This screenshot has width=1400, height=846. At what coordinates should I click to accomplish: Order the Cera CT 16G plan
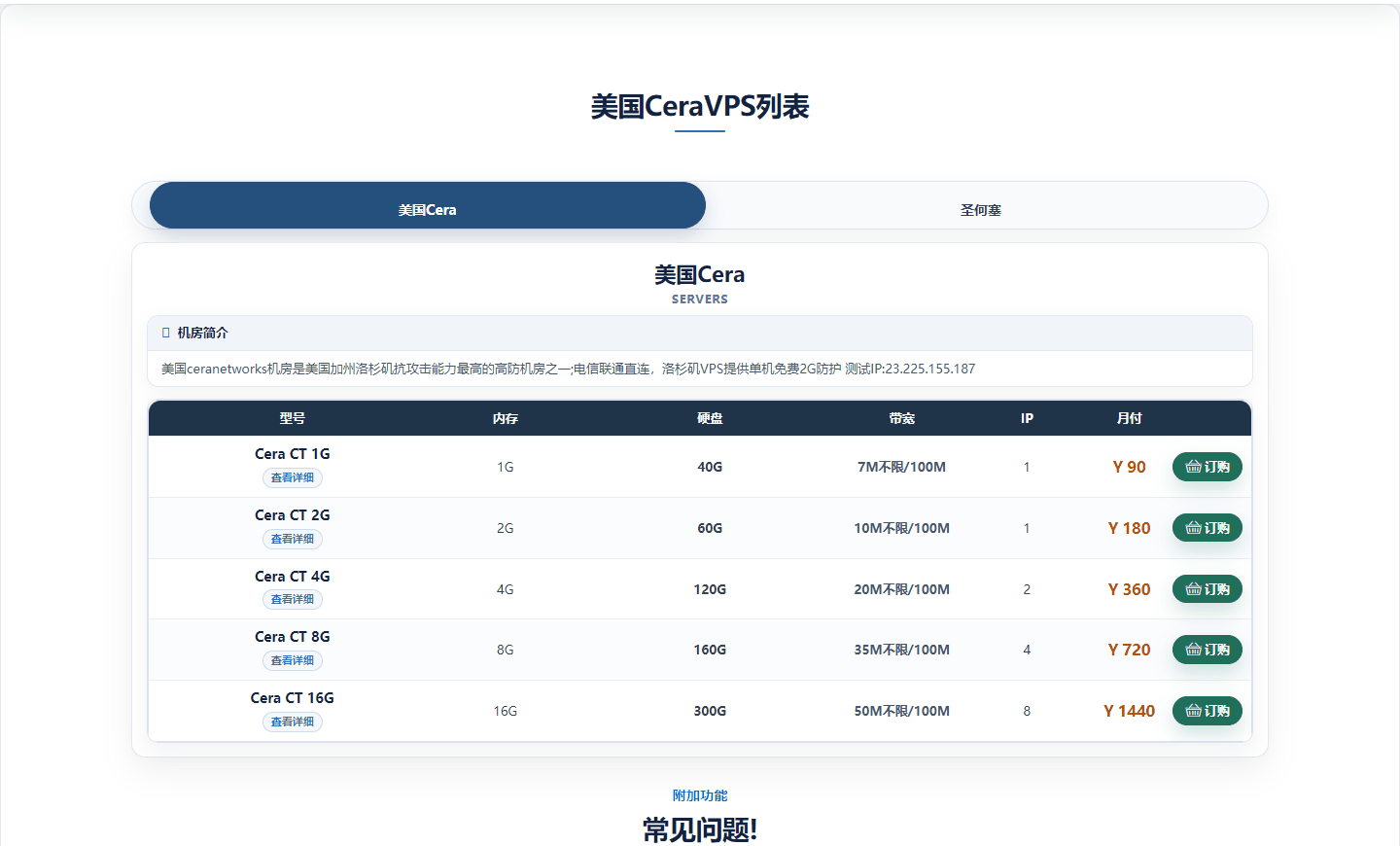coord(1207,711)
